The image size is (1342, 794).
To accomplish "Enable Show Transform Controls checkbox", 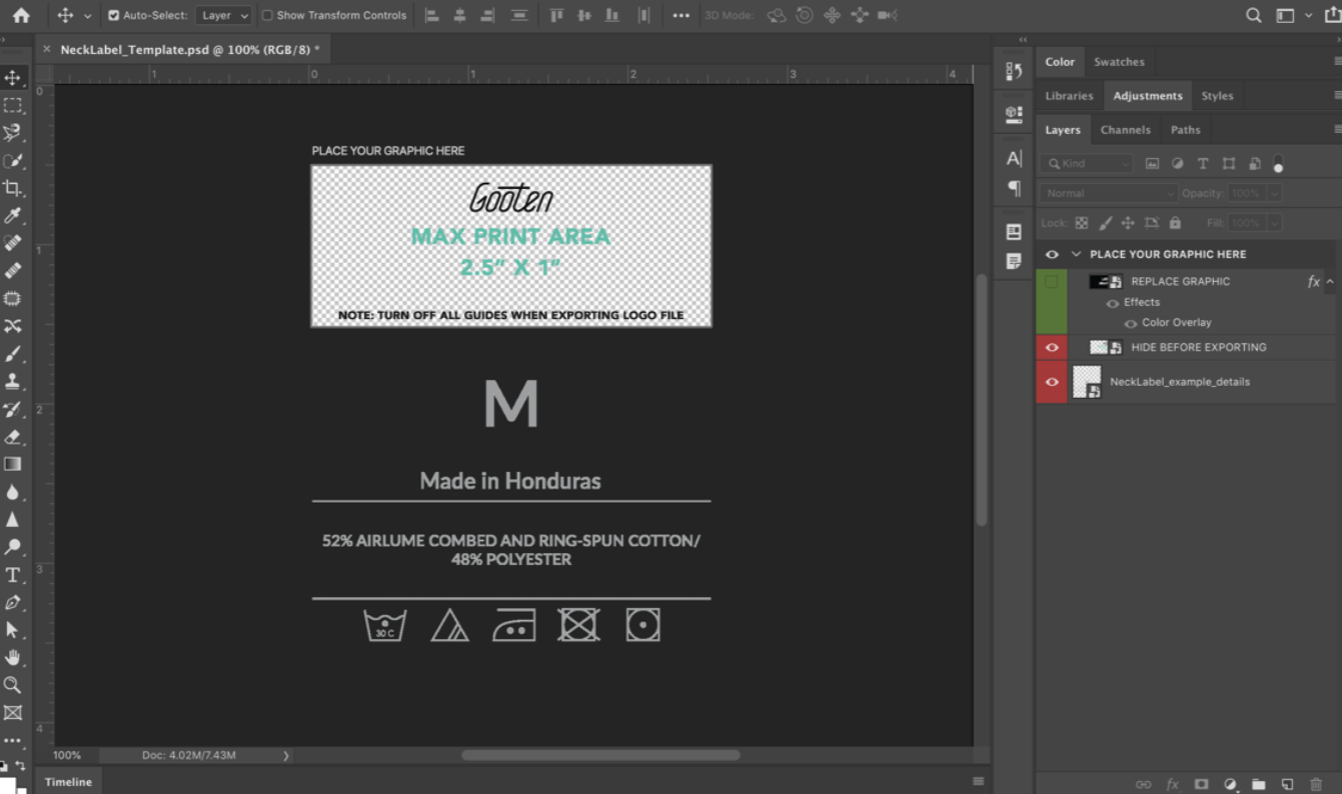I will coord(267,15).
